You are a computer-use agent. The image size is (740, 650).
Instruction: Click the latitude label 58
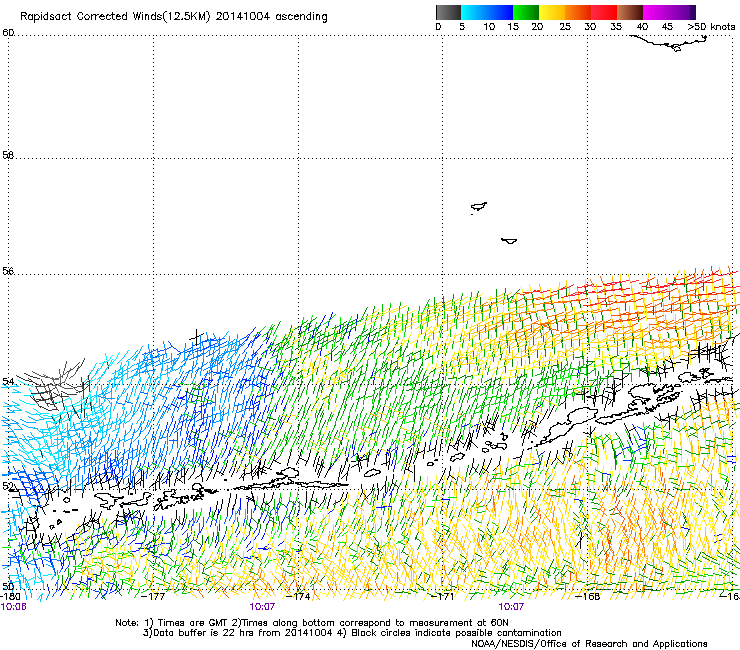pos(8,155)
